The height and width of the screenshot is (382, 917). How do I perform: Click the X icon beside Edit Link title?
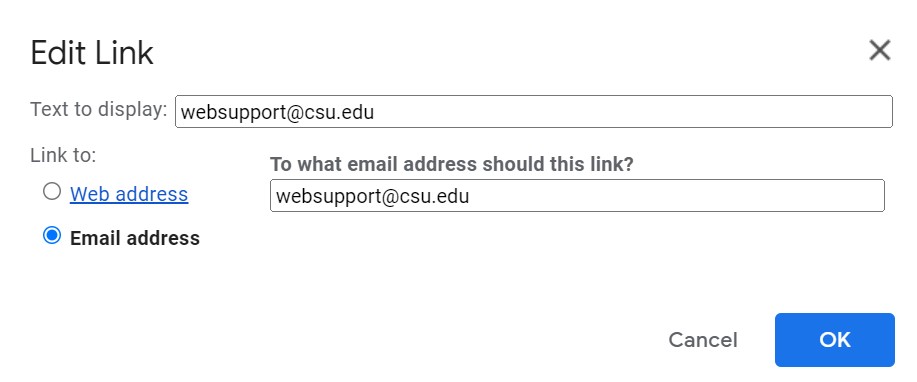click(x=880, y=50)
